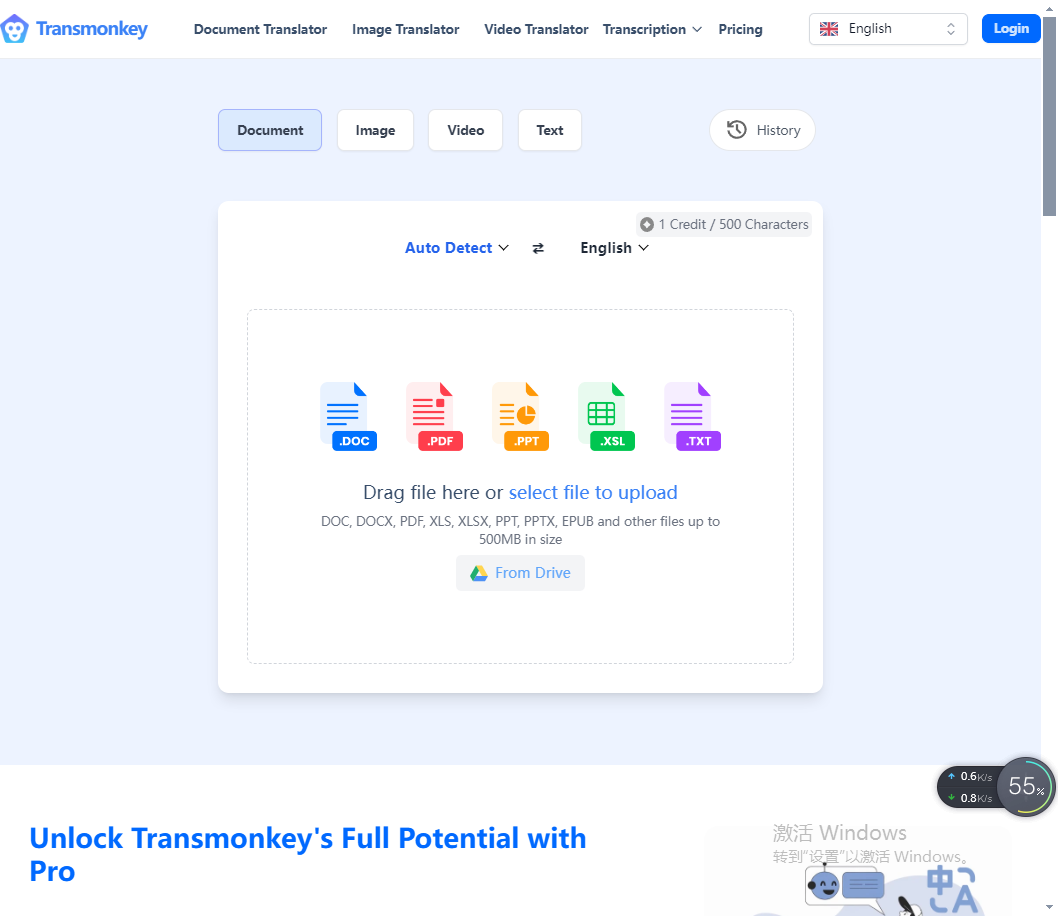This screenshot has height=916, width=1058.
Task: Click the .TXT file type icon
Action: pos(692,416)
